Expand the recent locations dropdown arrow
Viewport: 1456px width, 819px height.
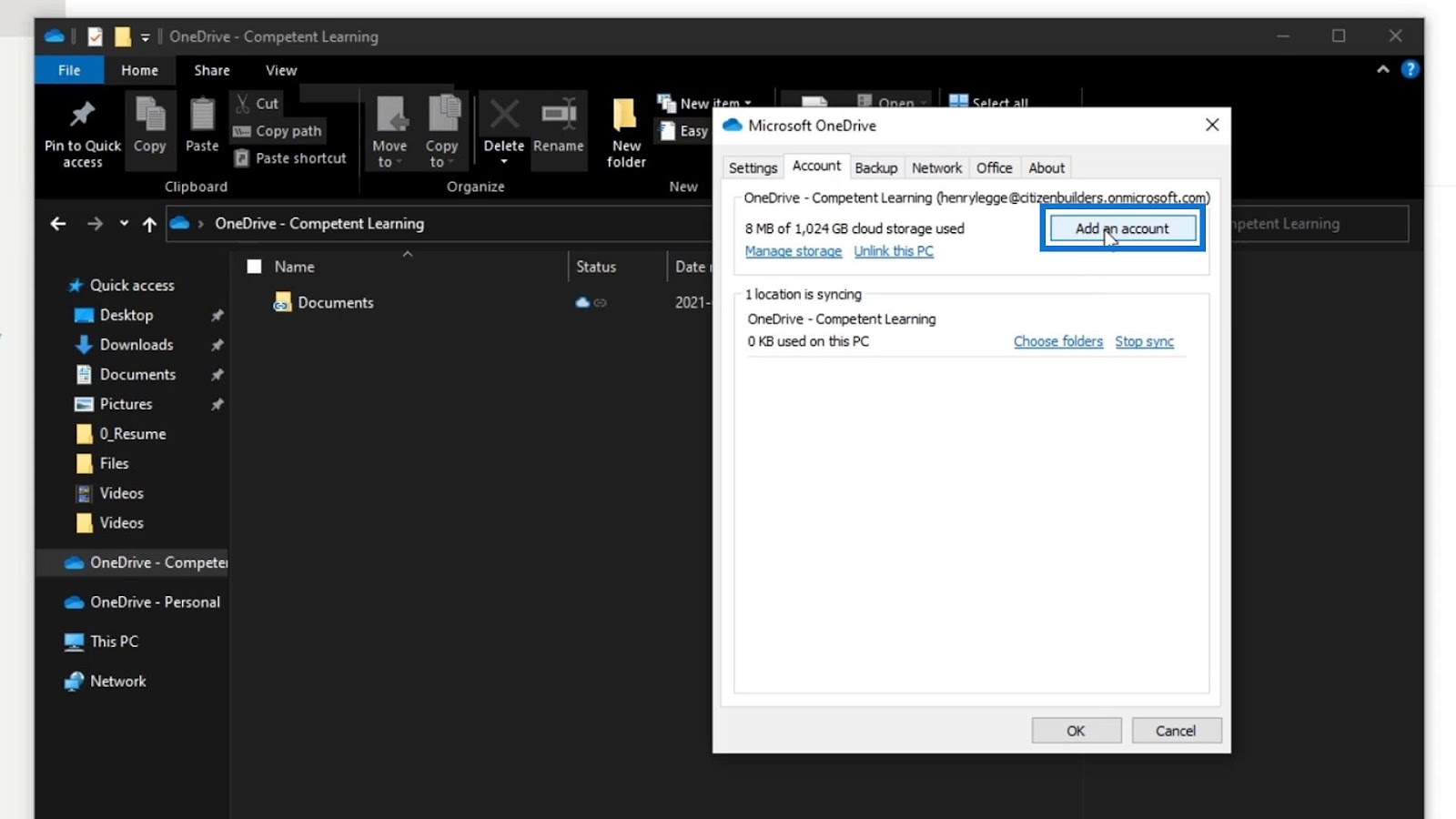(x=124, y=224)
